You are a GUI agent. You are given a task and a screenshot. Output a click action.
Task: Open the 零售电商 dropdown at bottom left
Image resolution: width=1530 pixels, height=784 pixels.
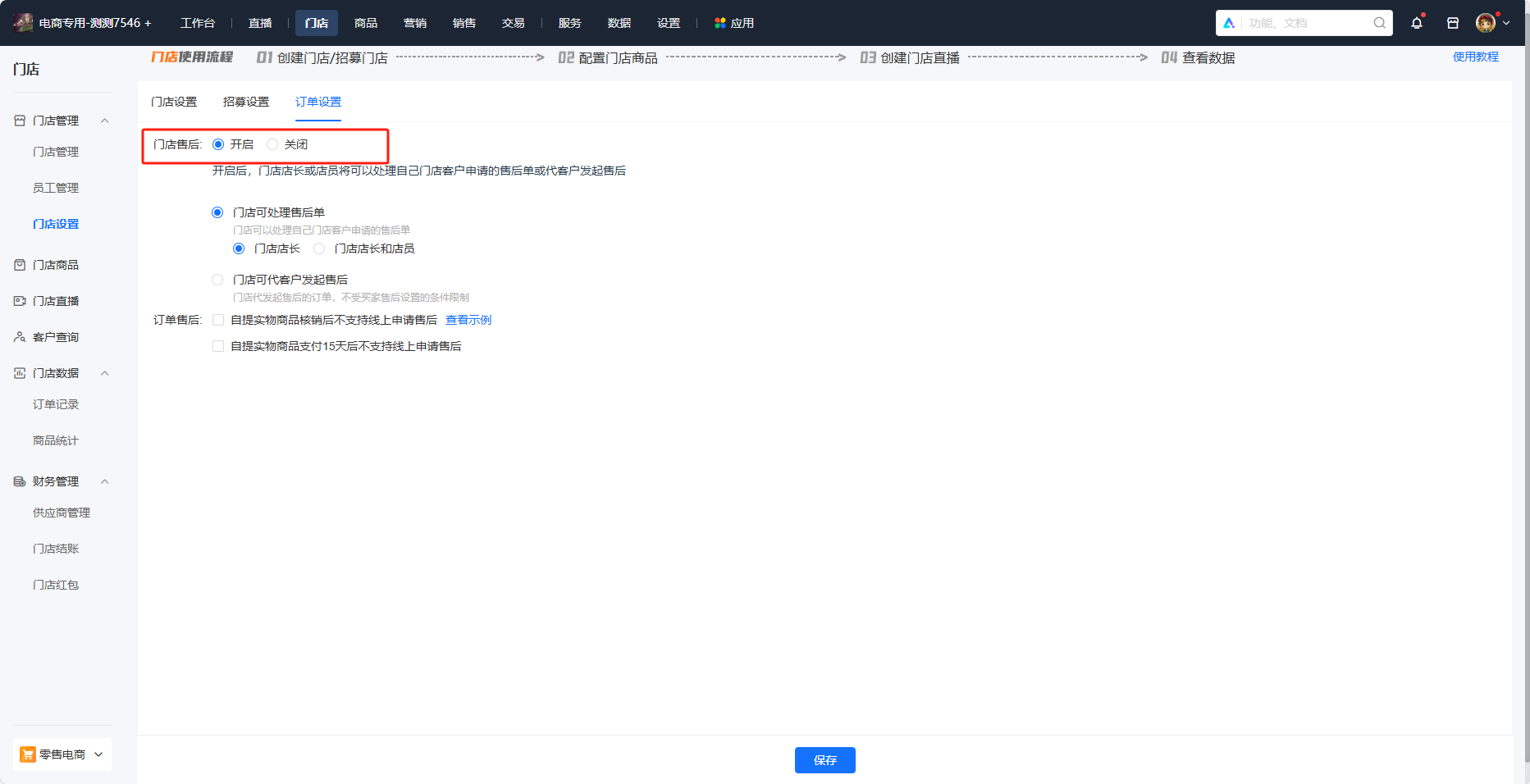click(x=62, y=754)
